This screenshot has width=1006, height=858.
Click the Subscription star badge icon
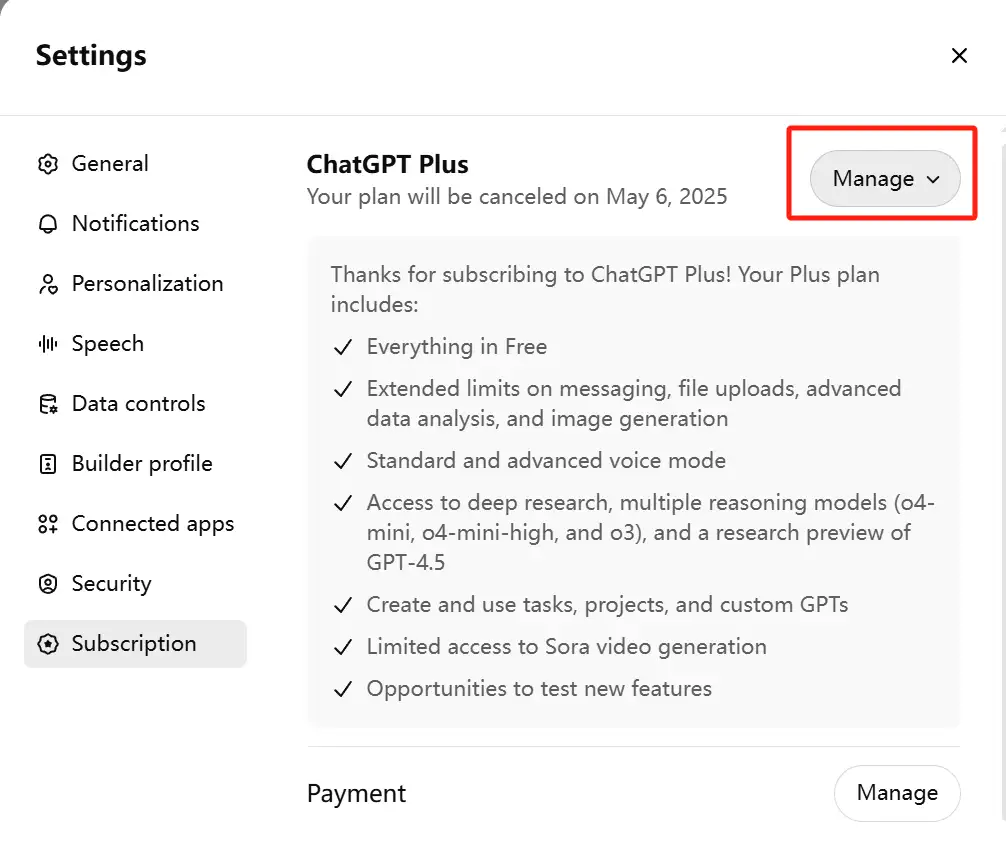48,644
